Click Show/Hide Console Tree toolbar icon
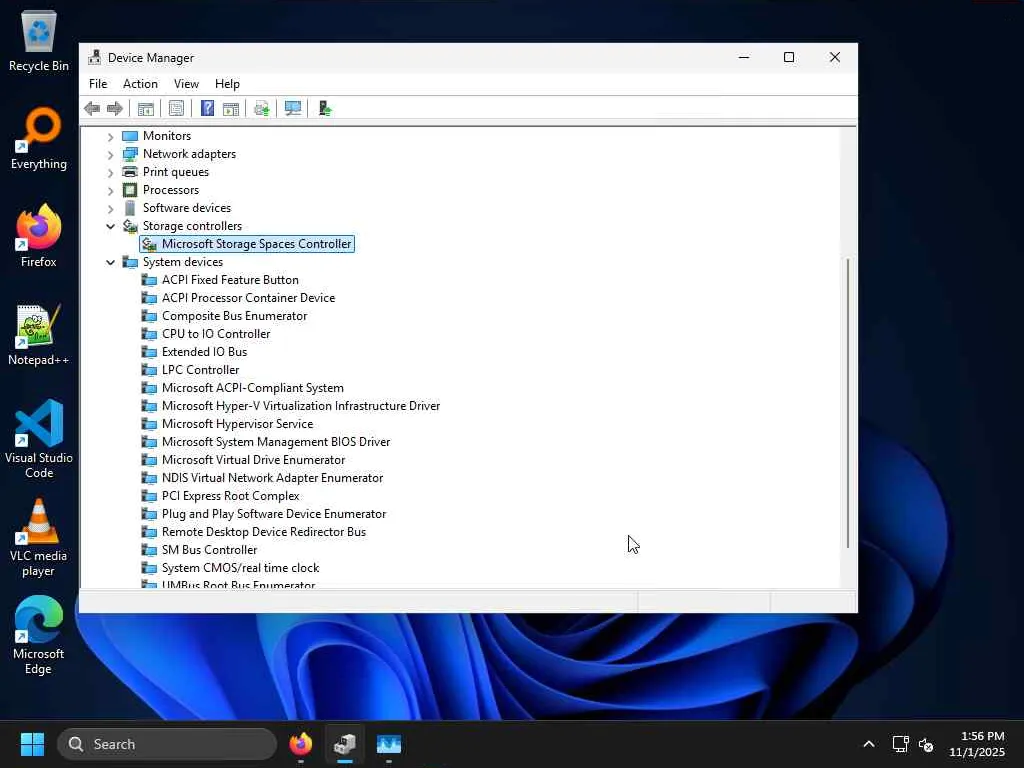Image resolution: width=1024 pixels, height=768 pixels. point(146,108)
